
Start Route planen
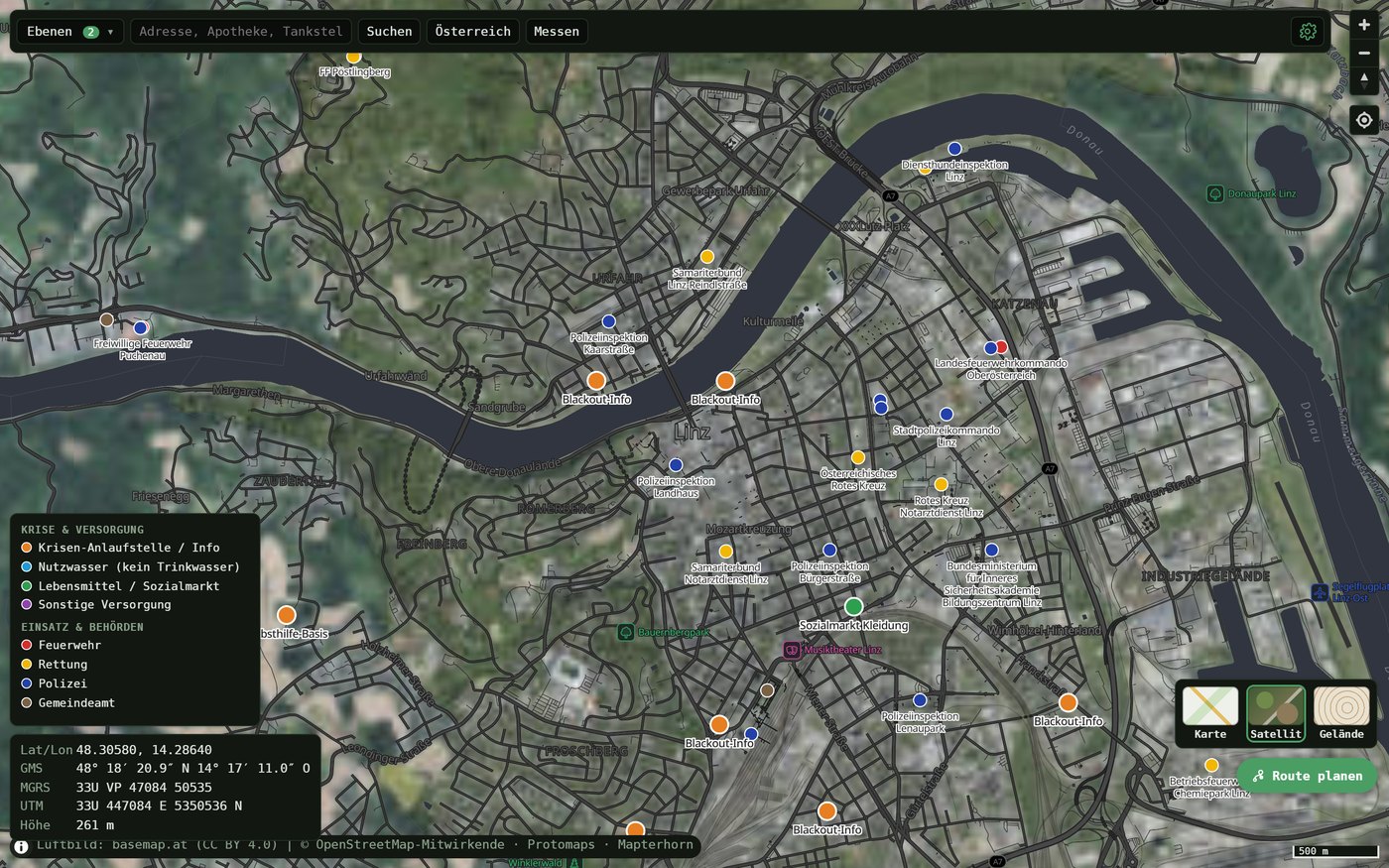pyautogui.click(x=1307, y=776)
